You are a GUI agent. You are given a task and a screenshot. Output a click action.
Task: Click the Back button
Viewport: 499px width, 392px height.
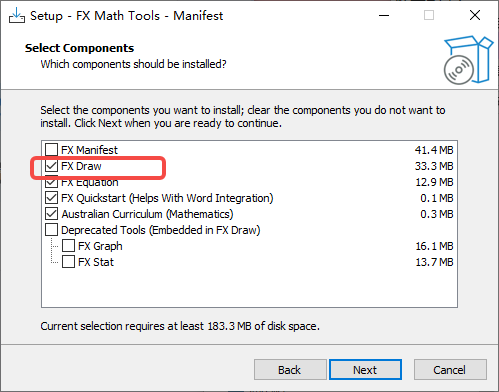coord(290,370)
